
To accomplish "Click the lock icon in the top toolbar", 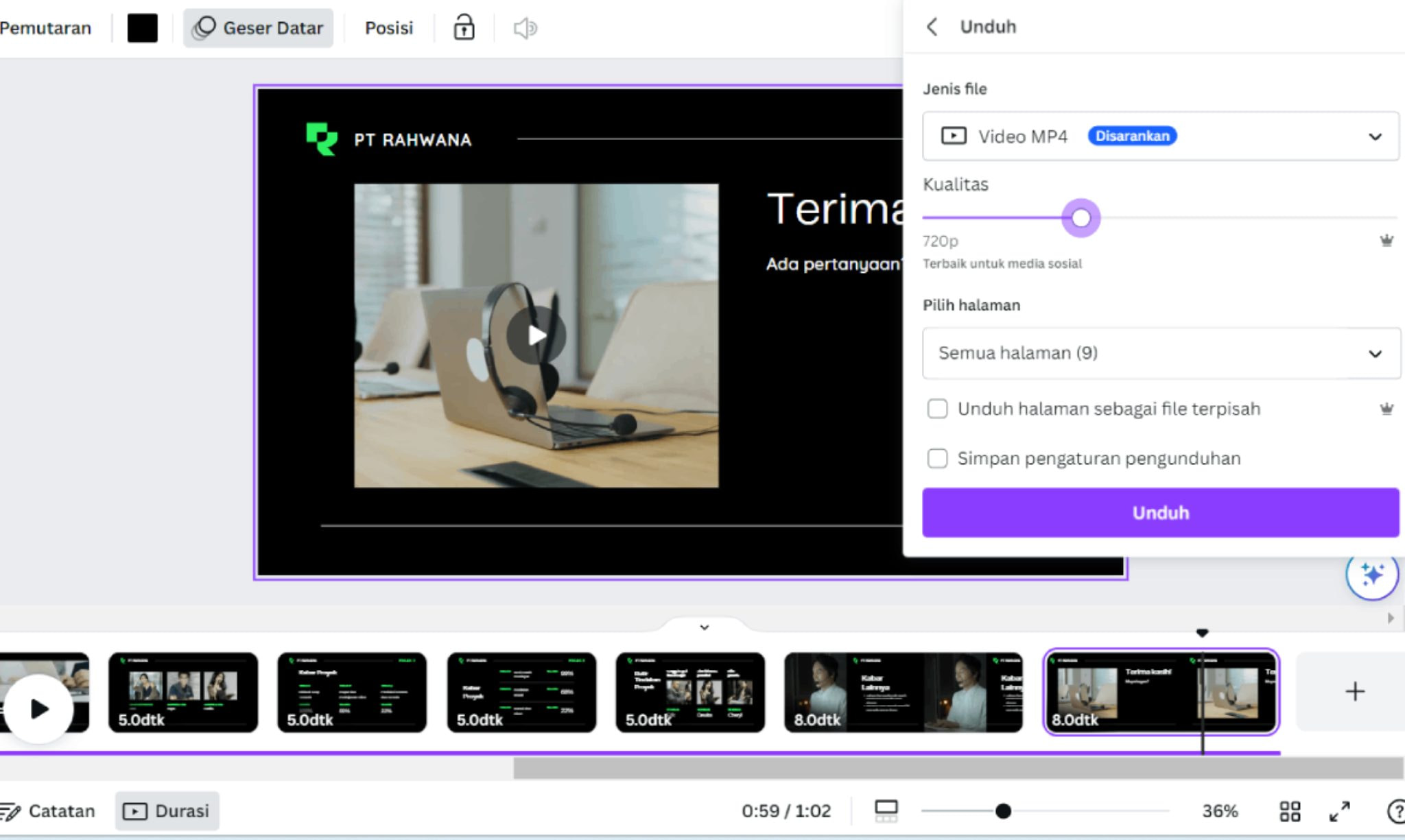I will click(464, 27).
